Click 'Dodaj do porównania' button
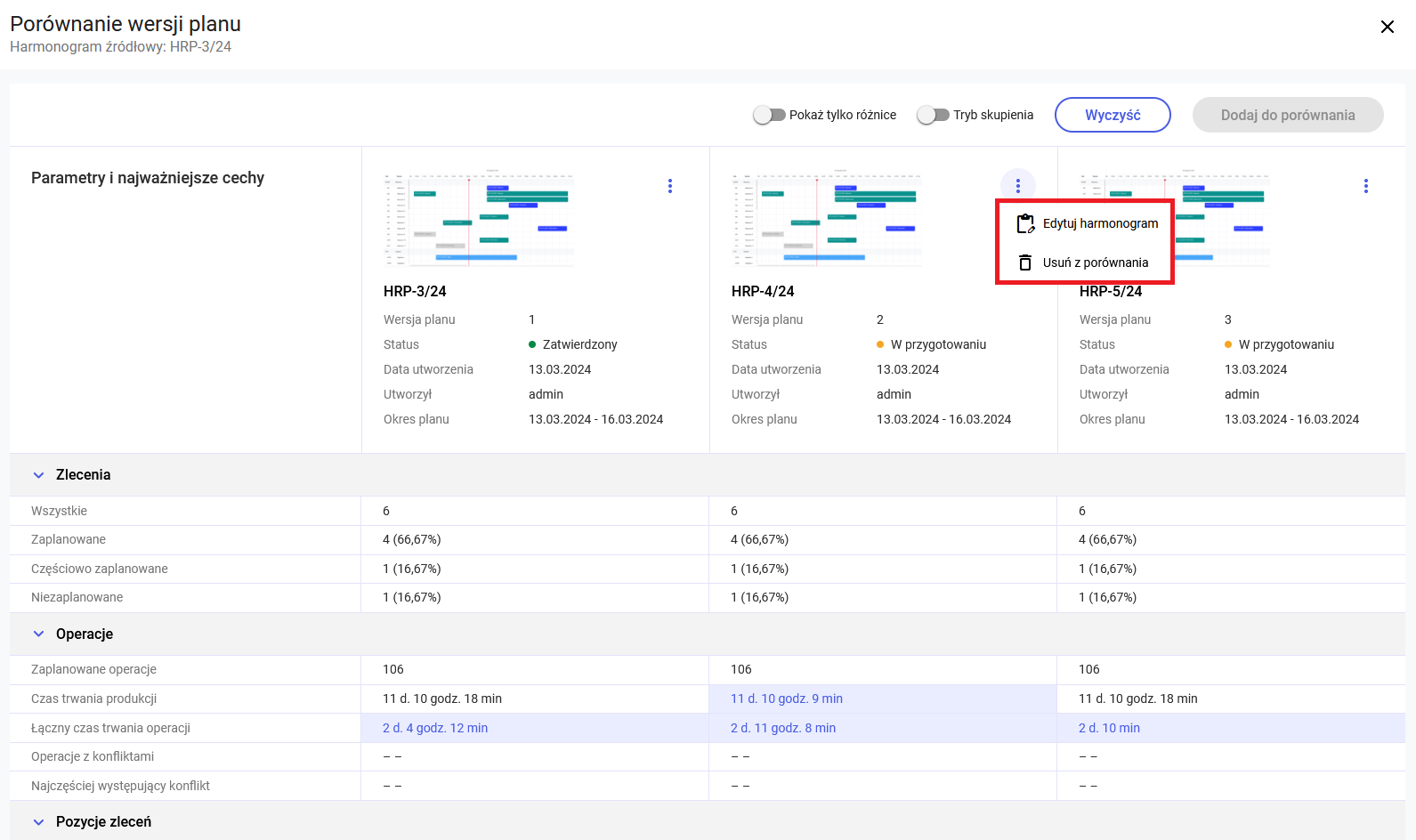Image resolution: width=1416 pixels, height=840 pixels. (x=1287, y=115)
